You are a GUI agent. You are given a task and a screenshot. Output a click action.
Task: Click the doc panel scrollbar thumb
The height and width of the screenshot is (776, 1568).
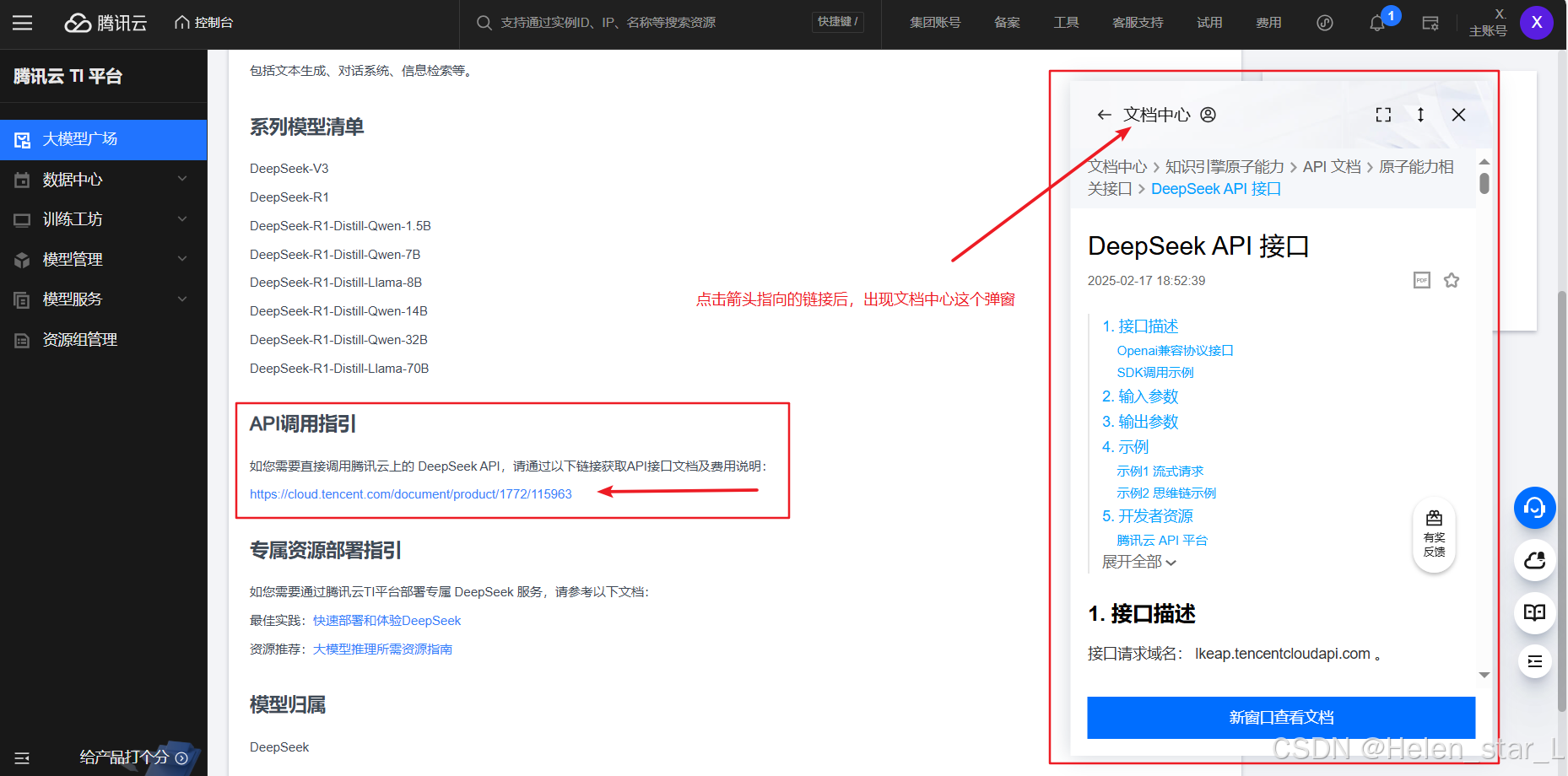tap(1484, 183)
